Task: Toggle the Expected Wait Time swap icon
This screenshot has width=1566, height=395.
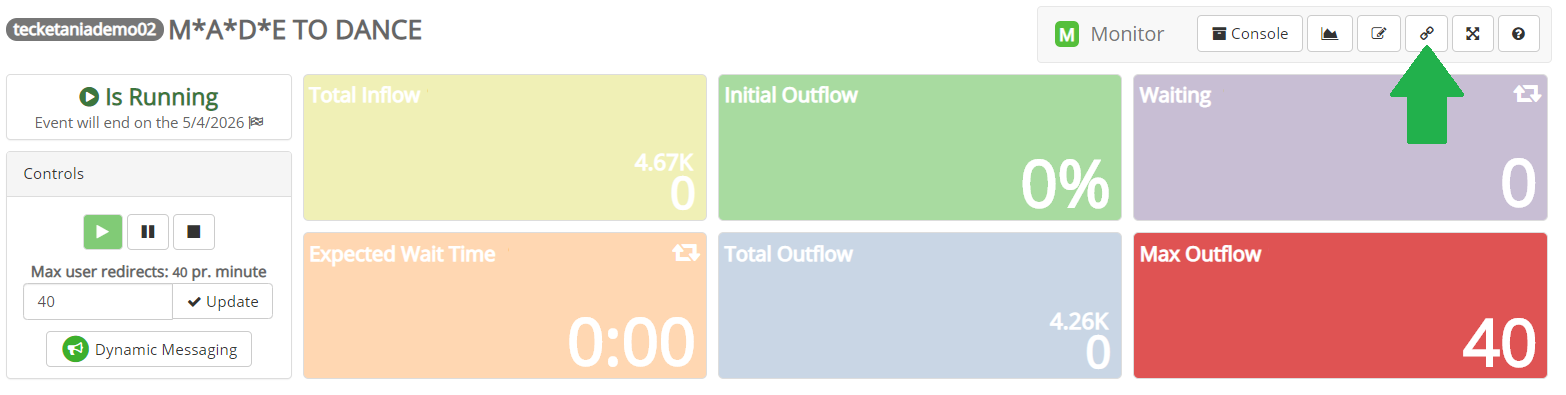Action: pyautogui.click(x=685, y=253)
